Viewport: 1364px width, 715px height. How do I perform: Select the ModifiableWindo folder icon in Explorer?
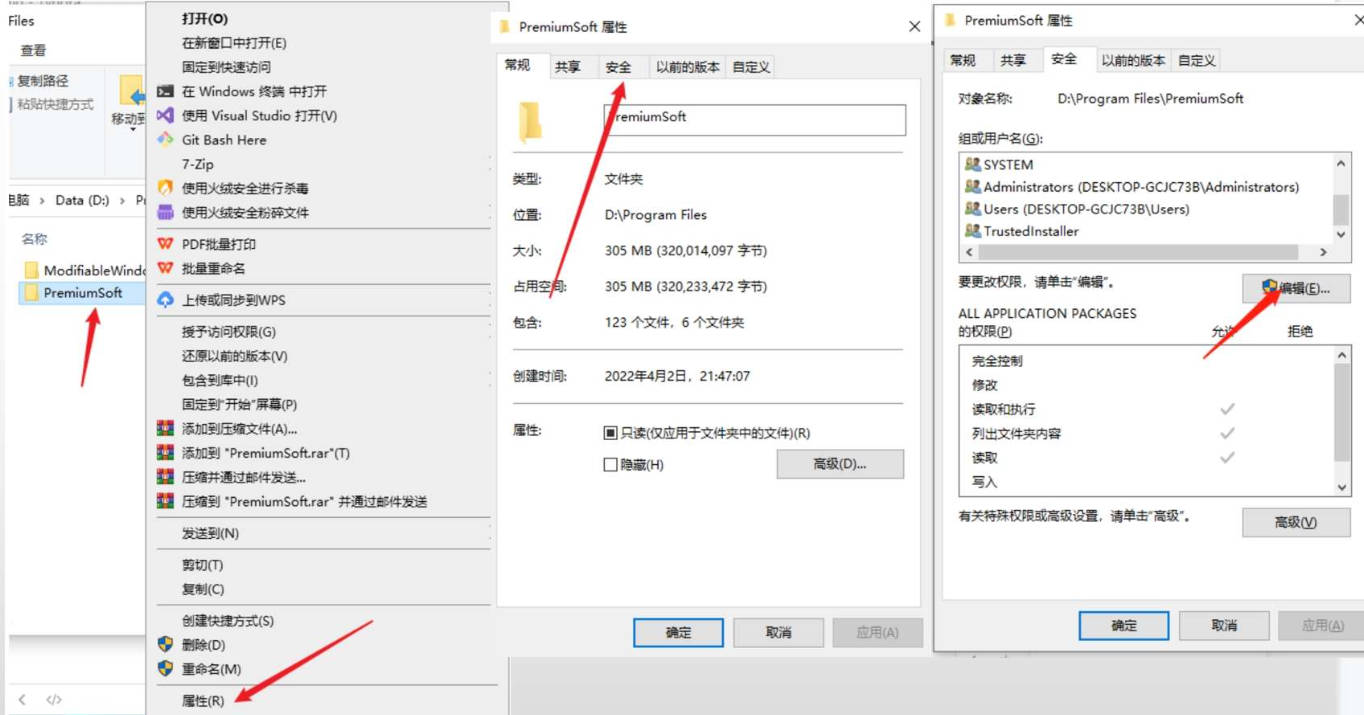coord(31,270)
